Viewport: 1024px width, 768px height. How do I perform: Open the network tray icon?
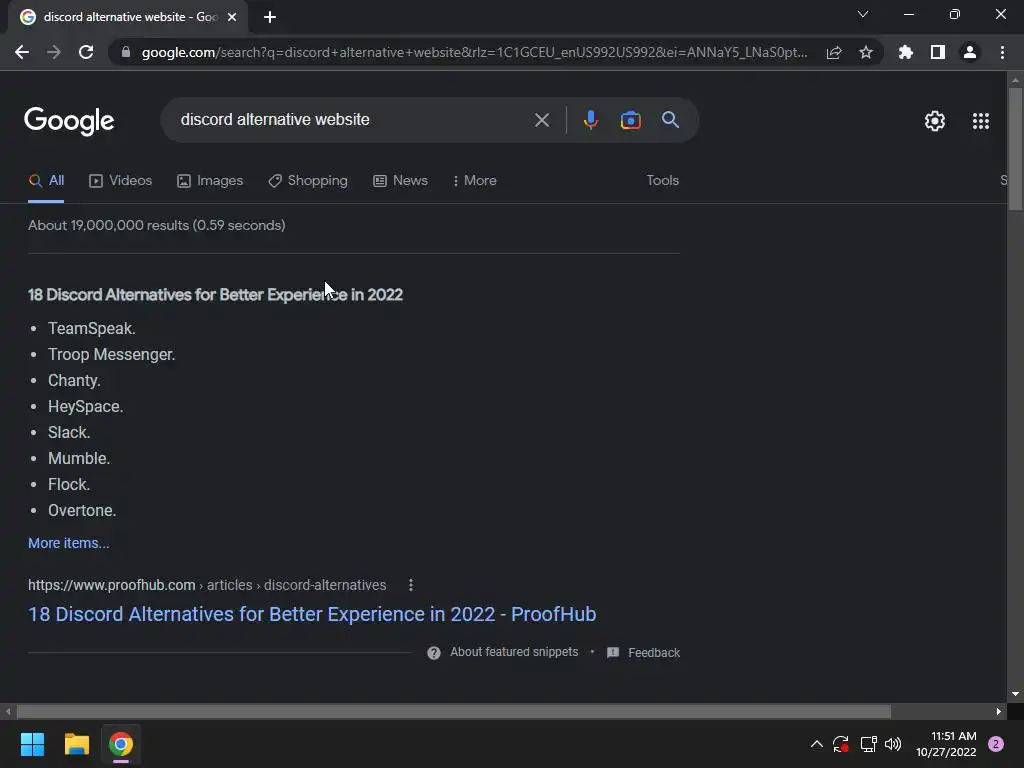(x=868, y=744)
